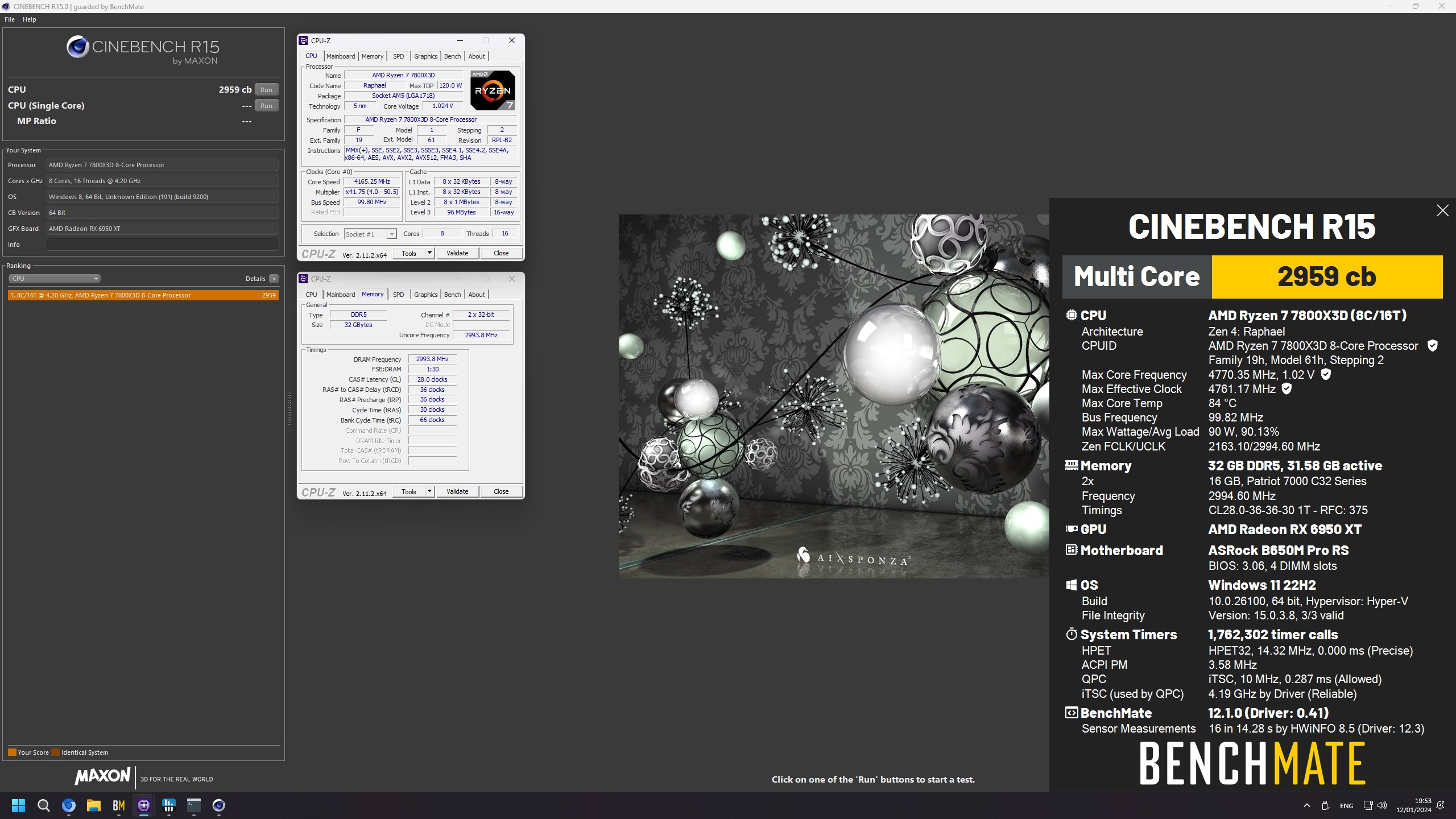Screen dimensions: 1456x819
Task: Switch to Mainboard tab in upper CPU-Z
Action: point(341,56)
